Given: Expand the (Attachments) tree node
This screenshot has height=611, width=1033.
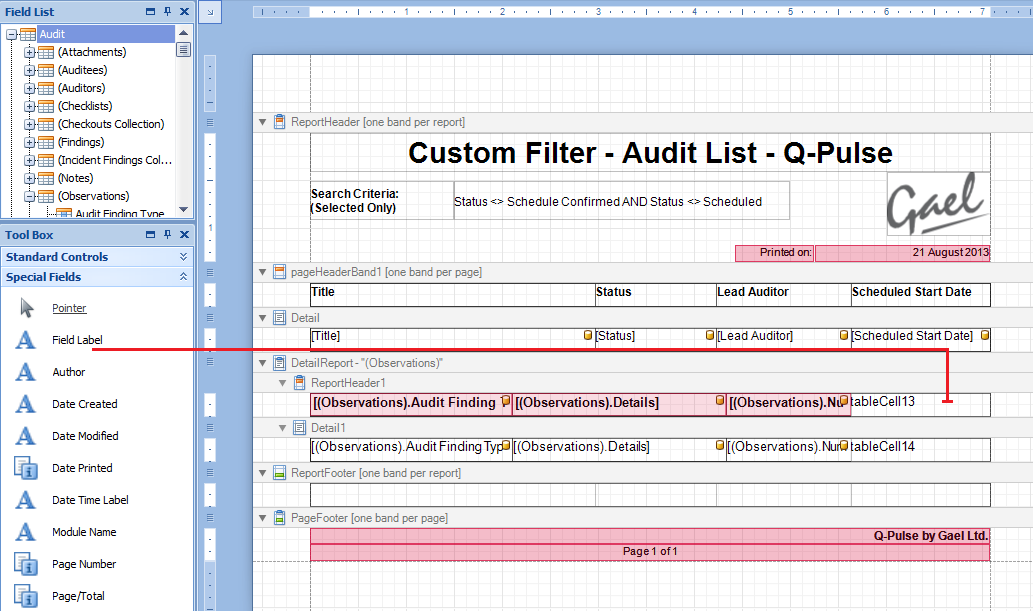Looking at the screenshot, I should point(30,52).
